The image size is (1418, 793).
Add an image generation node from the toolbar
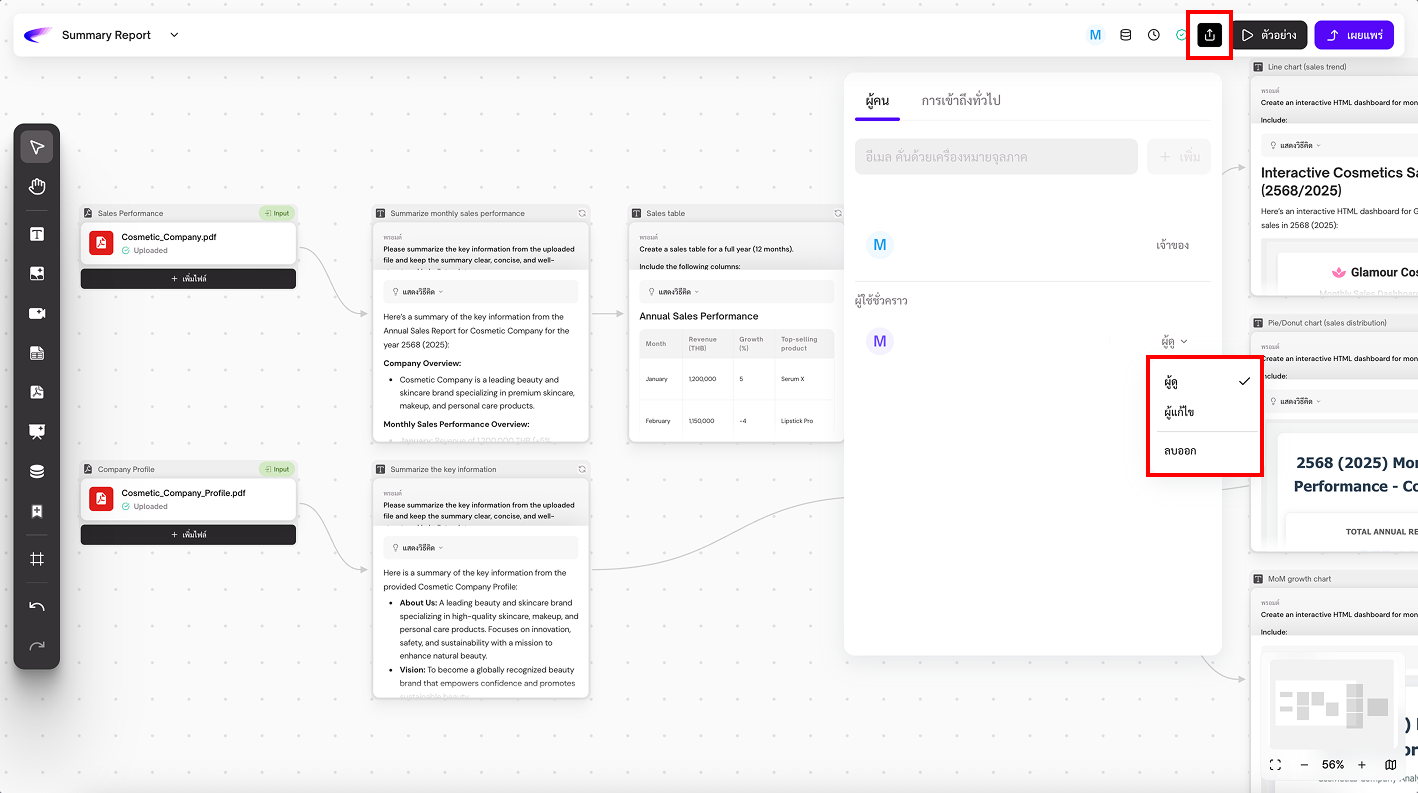coord(37,273)
